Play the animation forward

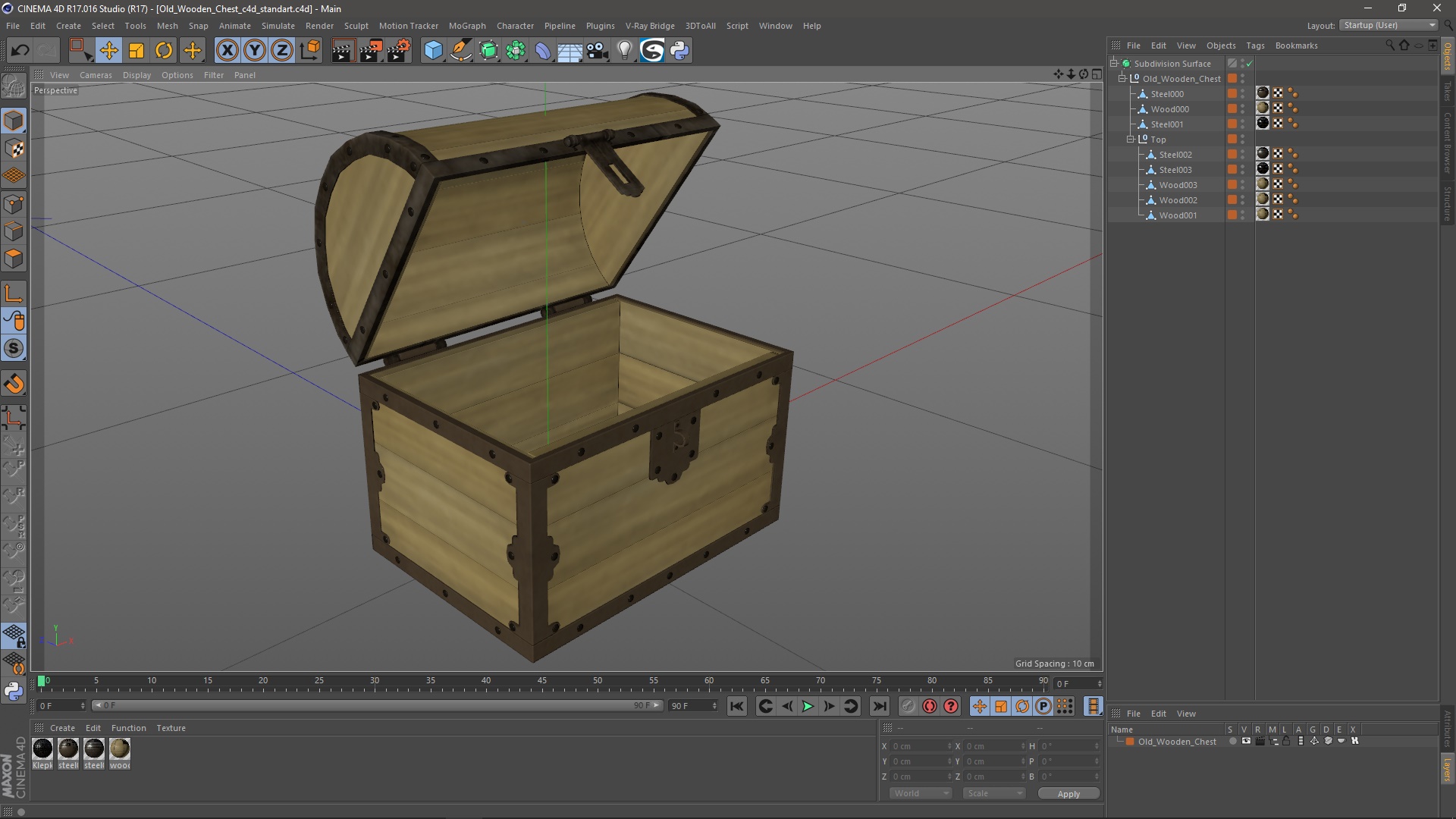808,706
